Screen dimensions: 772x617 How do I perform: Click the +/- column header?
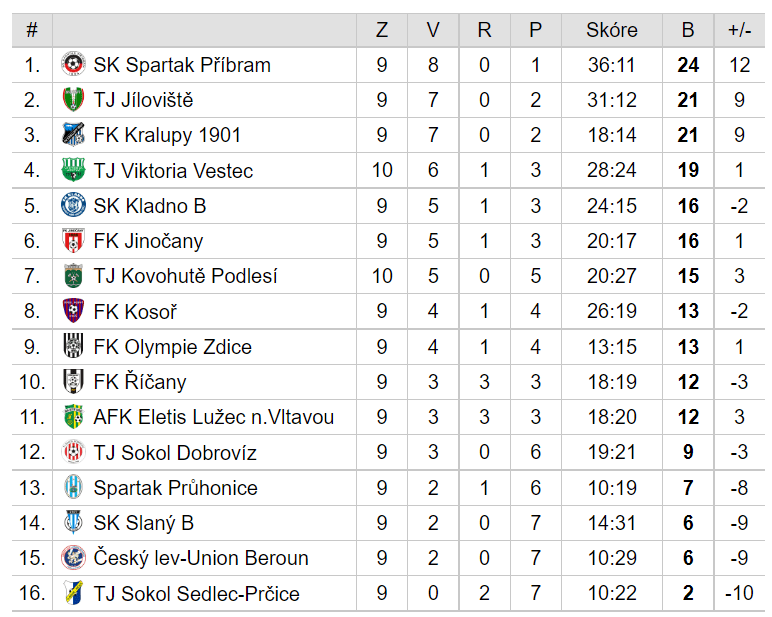pos(740,30)
